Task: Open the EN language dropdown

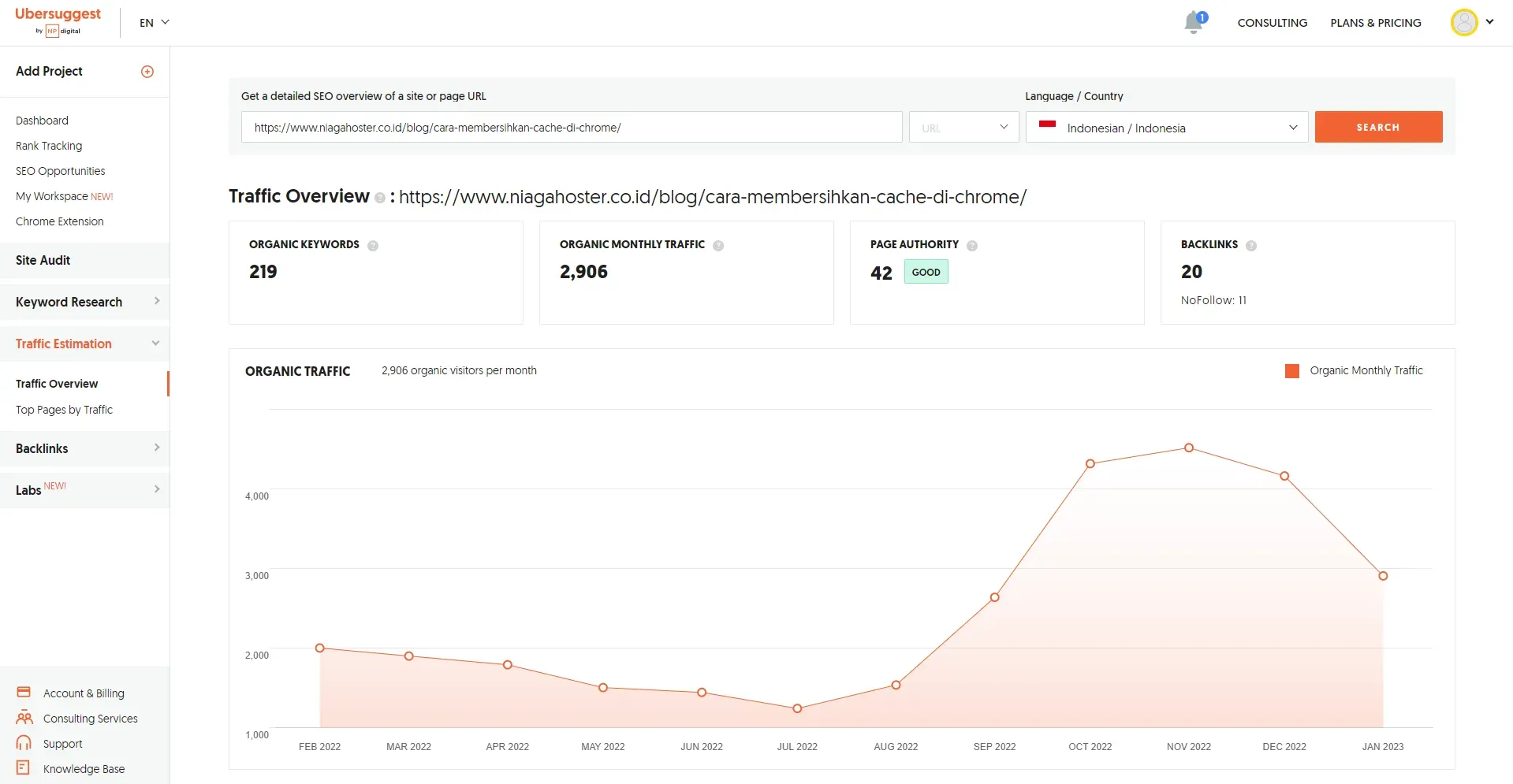Action: pos(155,23)
